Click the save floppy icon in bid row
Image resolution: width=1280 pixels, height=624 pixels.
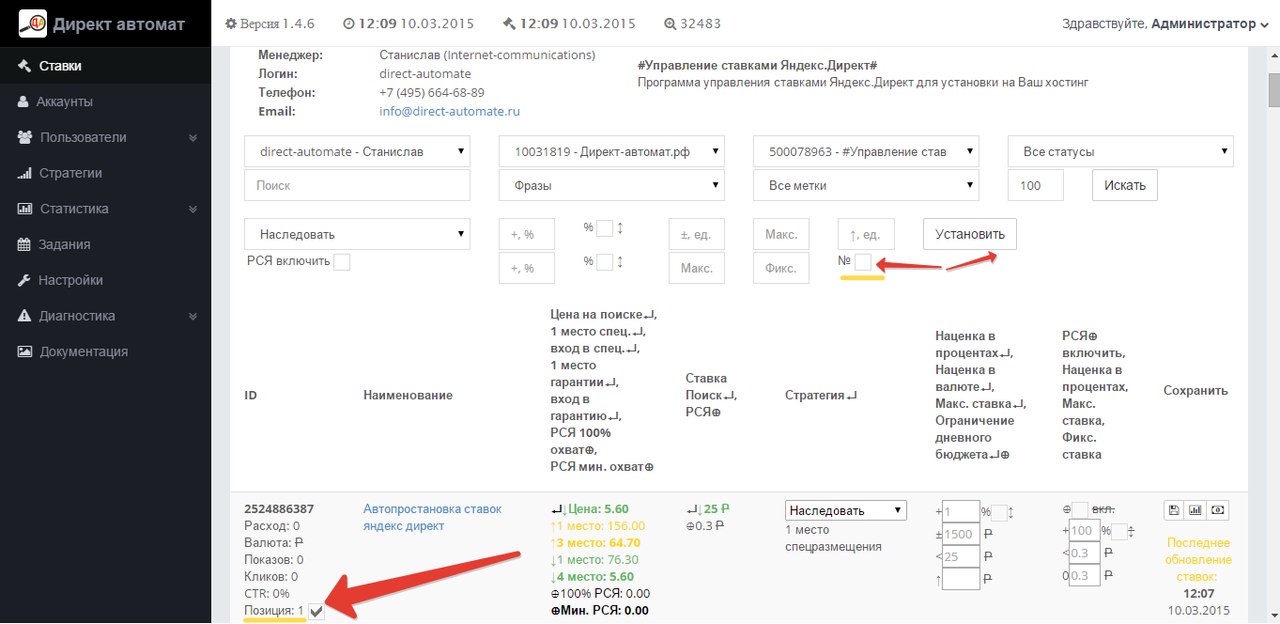(x=1174, y=511)
